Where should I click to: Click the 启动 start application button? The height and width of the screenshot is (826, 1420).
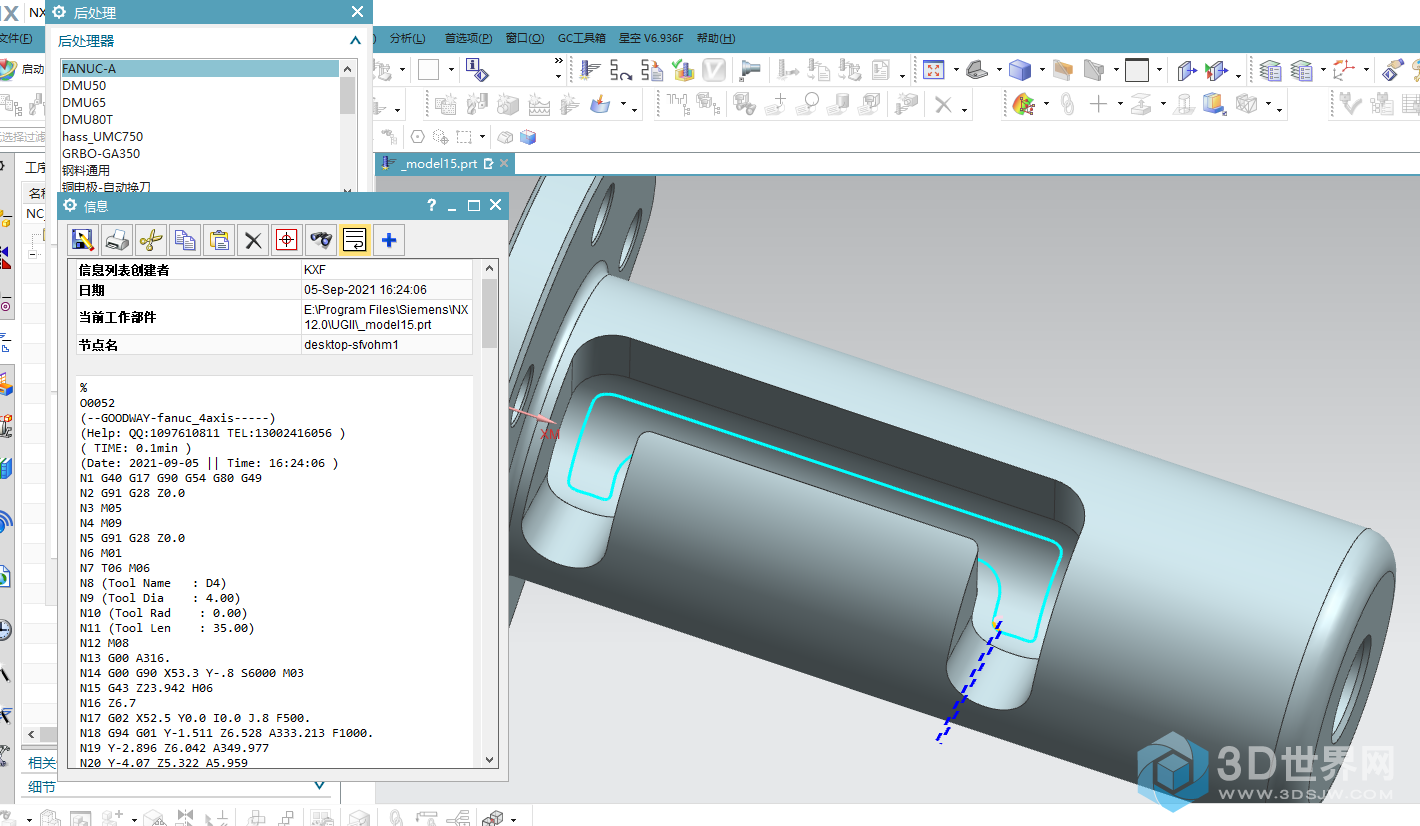22,69
